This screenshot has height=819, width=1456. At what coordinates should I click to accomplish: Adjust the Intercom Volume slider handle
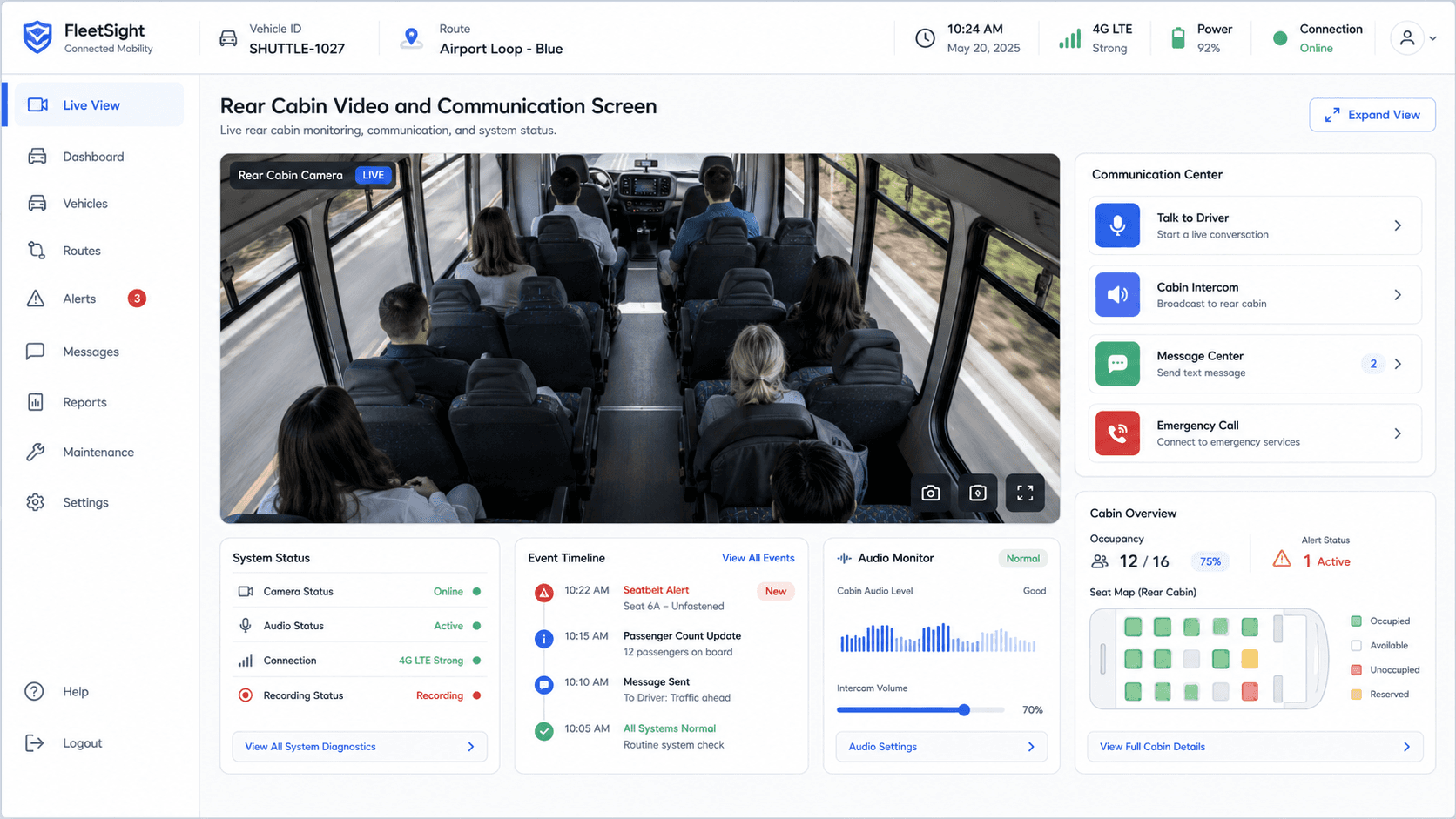[964, 710]
